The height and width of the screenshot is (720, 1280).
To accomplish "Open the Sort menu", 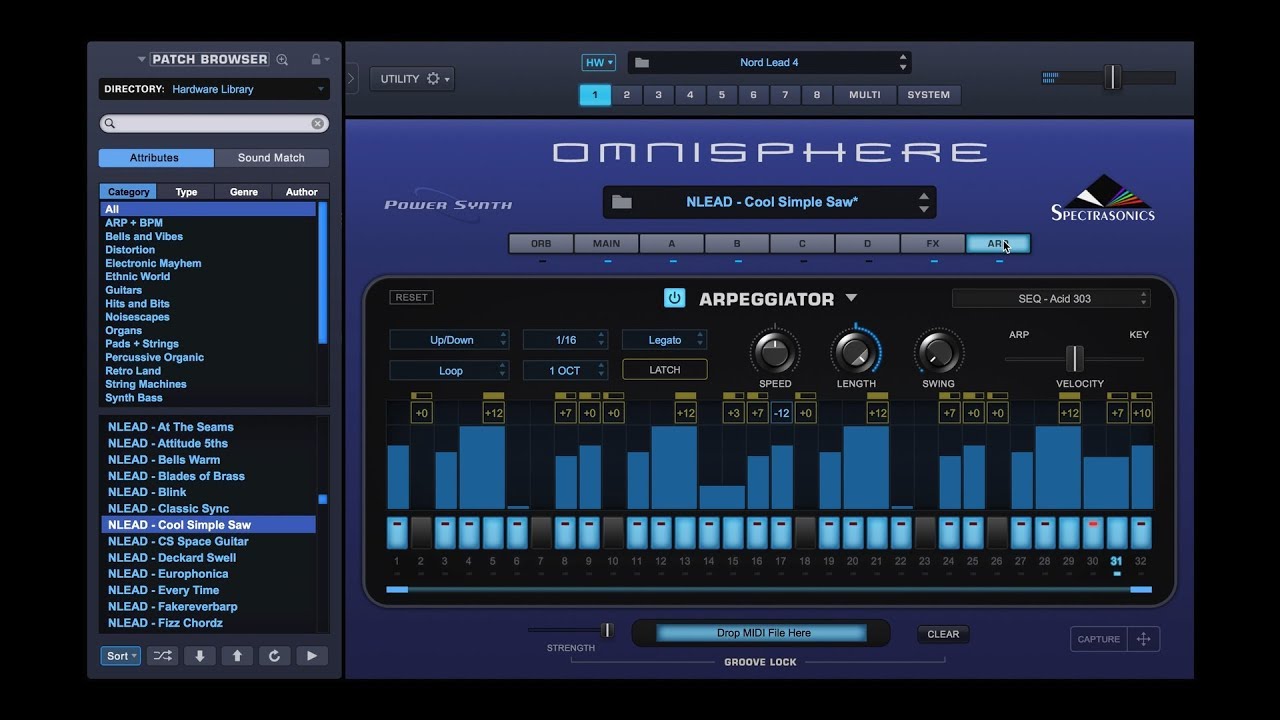I will 120,656.
